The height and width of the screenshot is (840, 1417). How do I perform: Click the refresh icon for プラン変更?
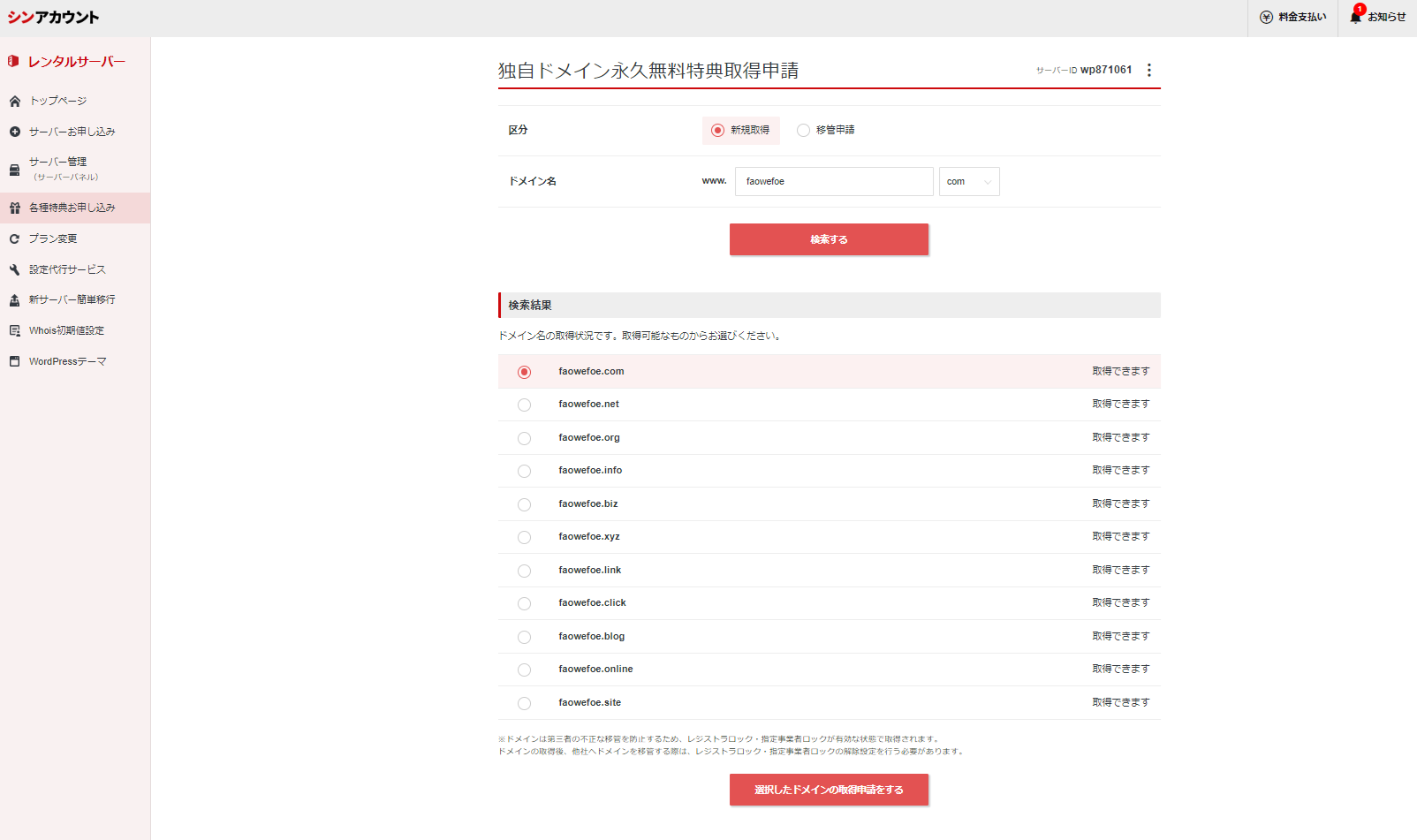pyautogui.click(x=15, y=238)
